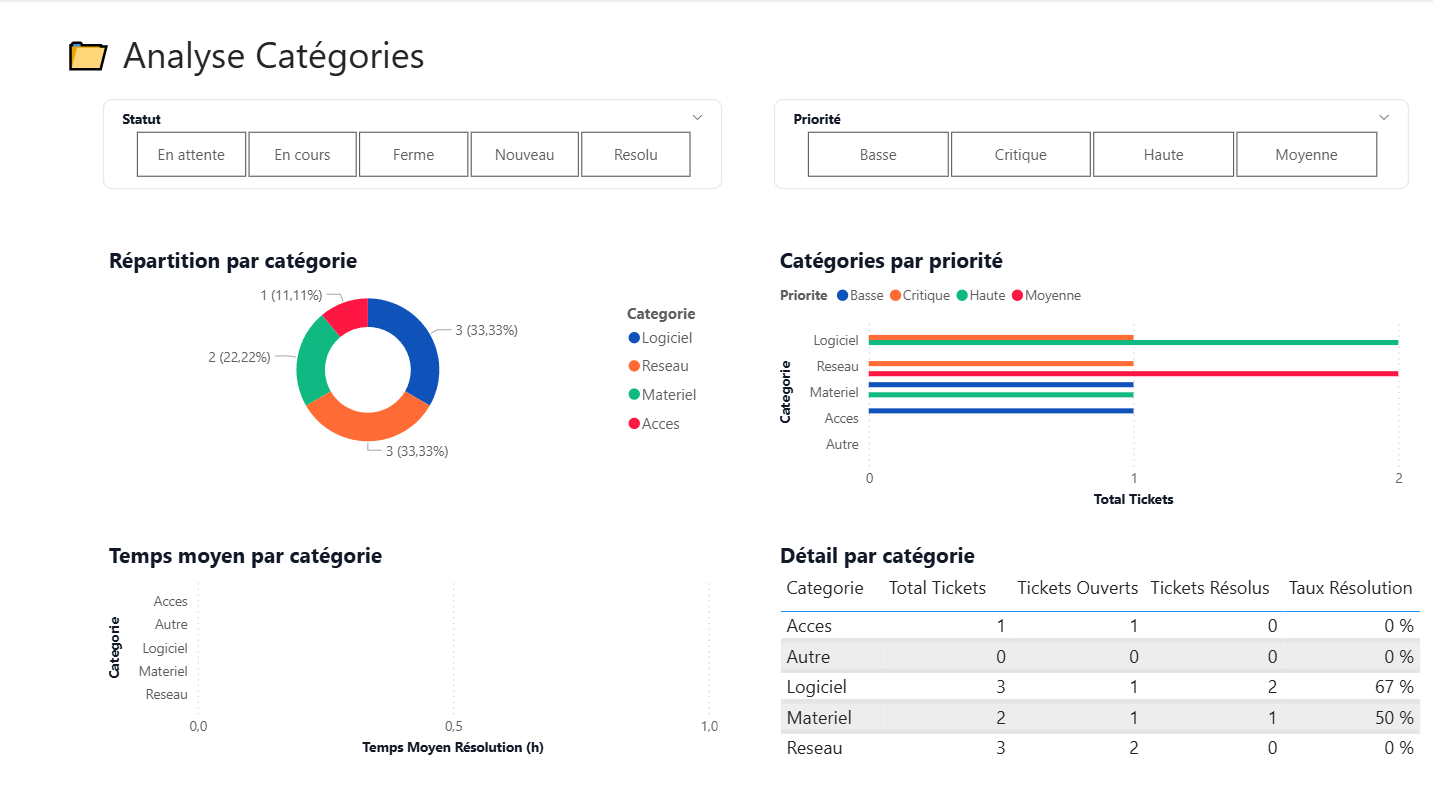Screen dimensions: 1433x802
Task: Click the Tickets Ouverts column header
Action: [1077, 588]
